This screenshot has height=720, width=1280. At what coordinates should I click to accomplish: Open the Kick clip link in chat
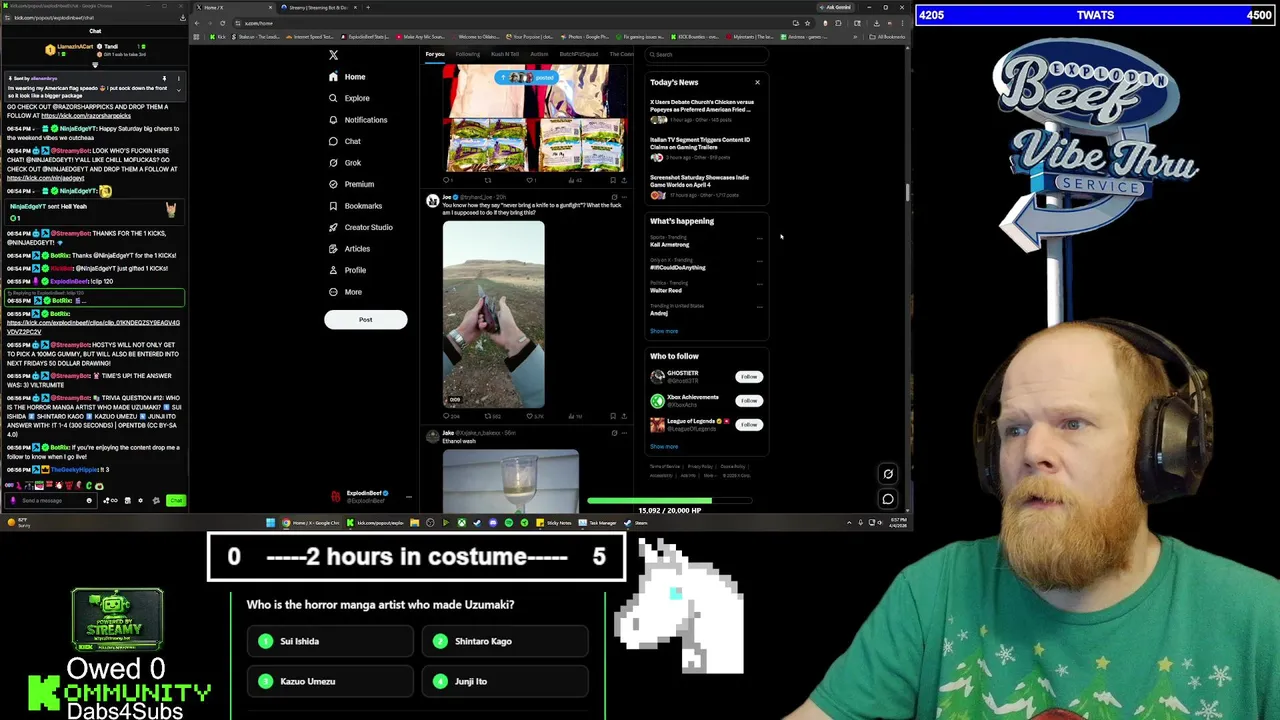point(93,327)
